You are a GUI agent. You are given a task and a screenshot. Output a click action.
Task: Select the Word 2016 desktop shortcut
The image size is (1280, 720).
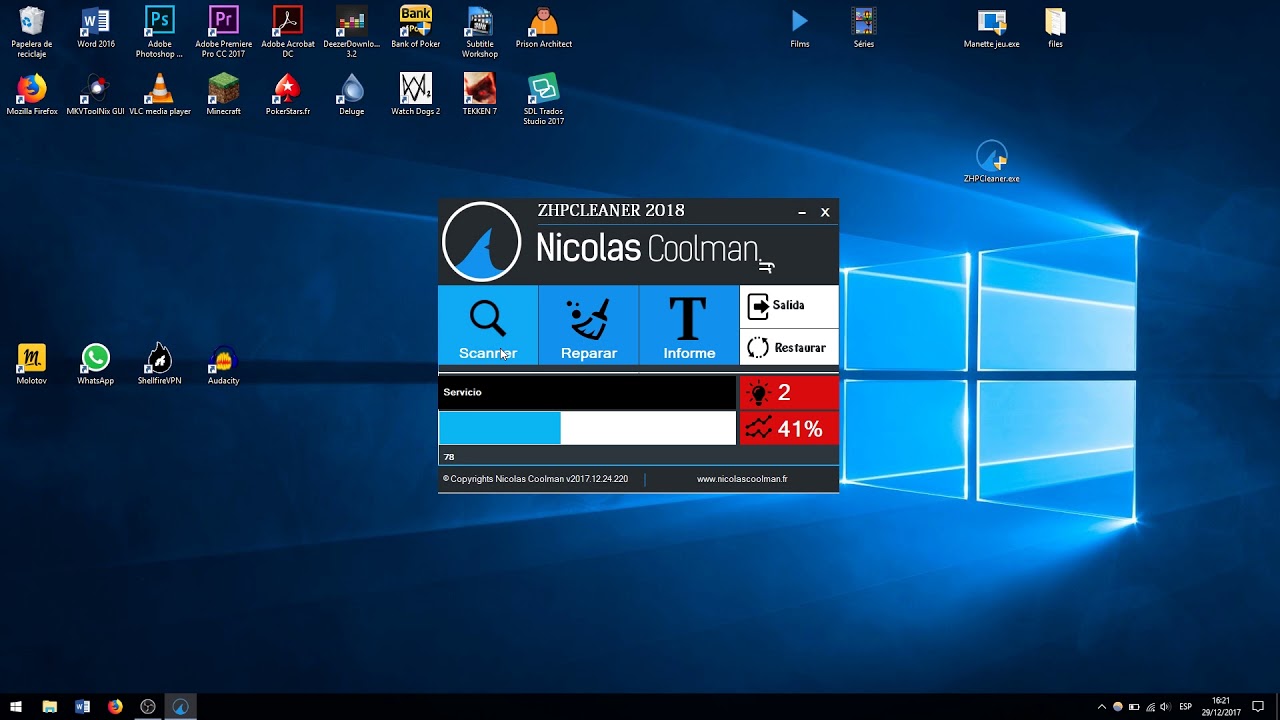tap(96, 28)
